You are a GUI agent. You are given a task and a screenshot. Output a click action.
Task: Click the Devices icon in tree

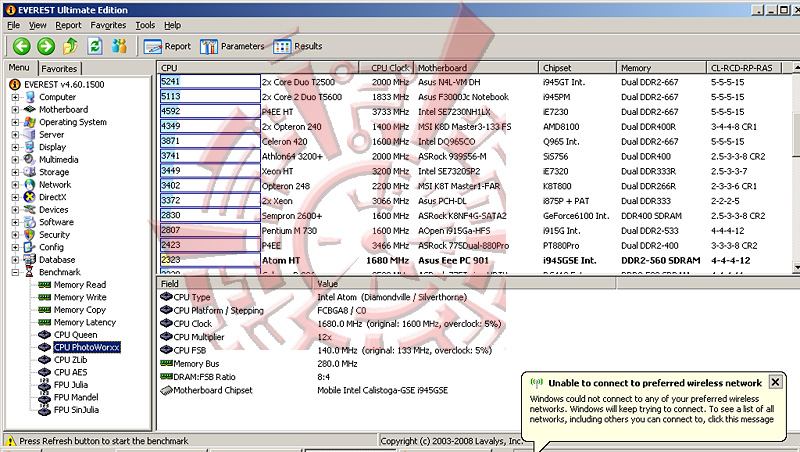coord(30,210)
